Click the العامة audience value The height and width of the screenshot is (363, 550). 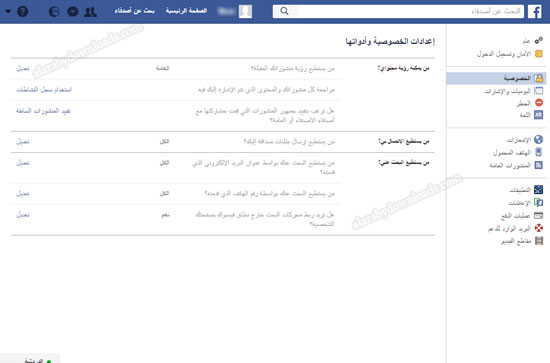[x=162, y=68]
